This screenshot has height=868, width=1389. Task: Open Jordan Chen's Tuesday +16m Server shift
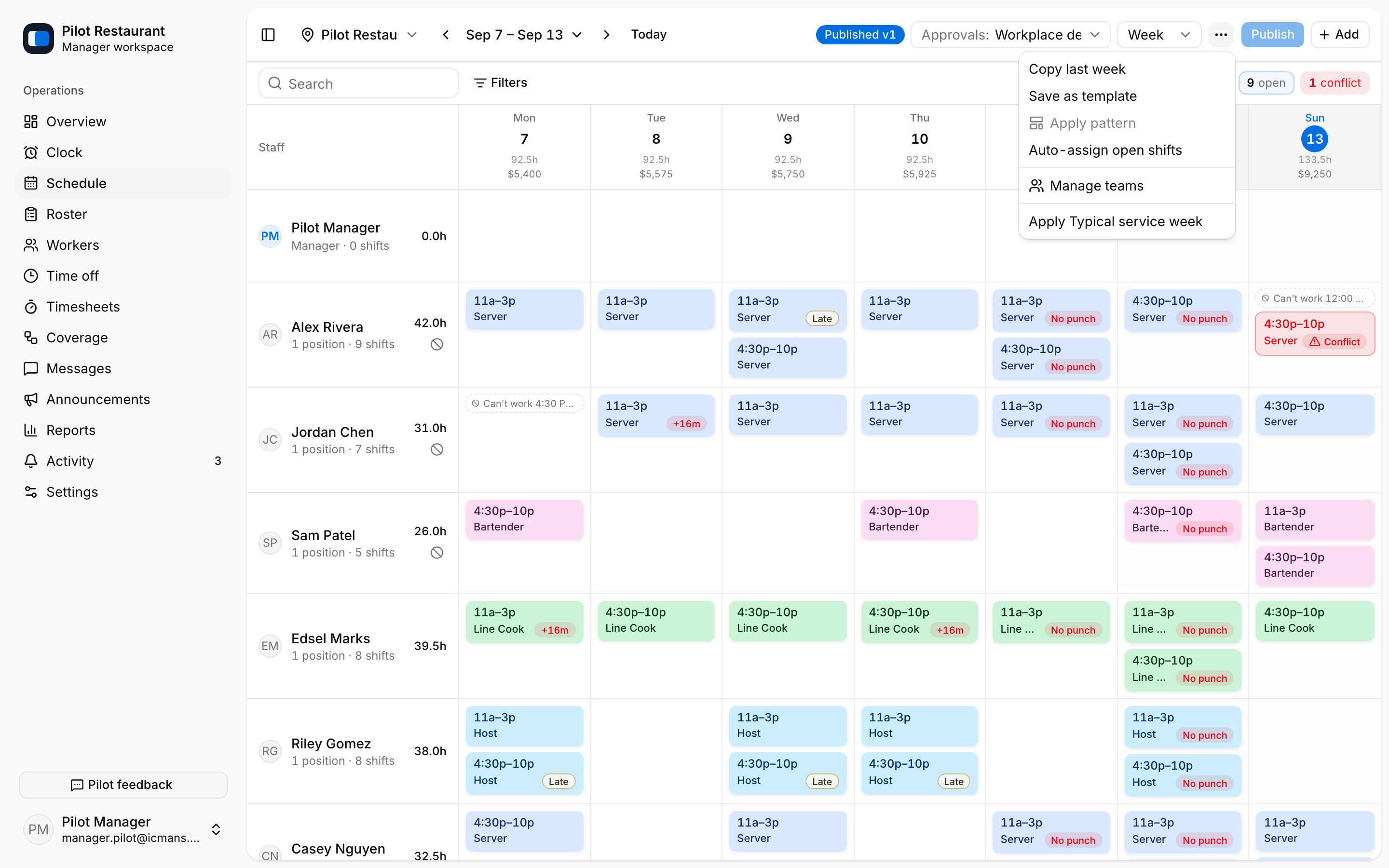pyautogui.click(x=655, y=415)
